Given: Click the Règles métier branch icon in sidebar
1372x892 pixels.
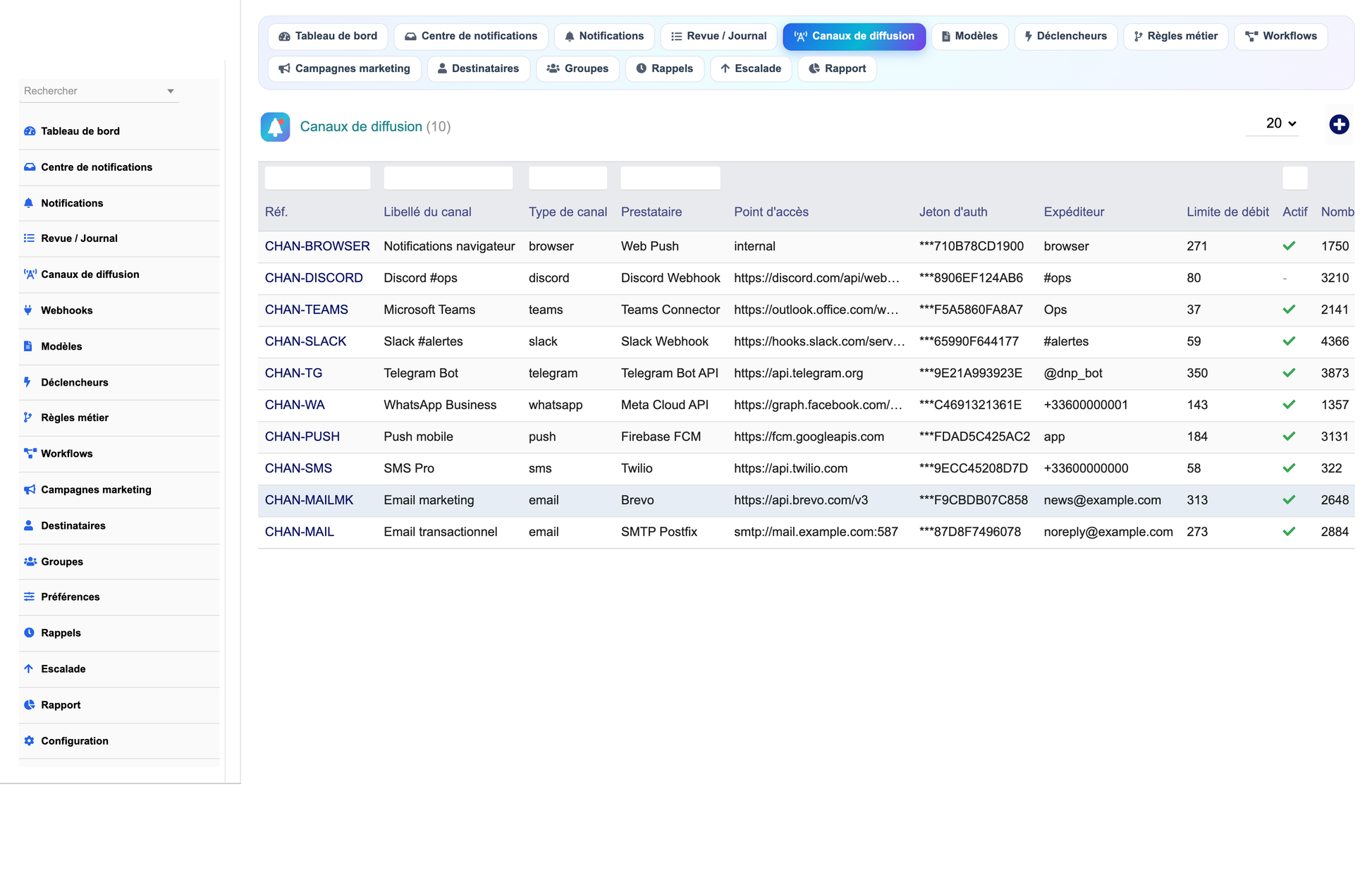Looking at the screenshot, I should (28, 417).
